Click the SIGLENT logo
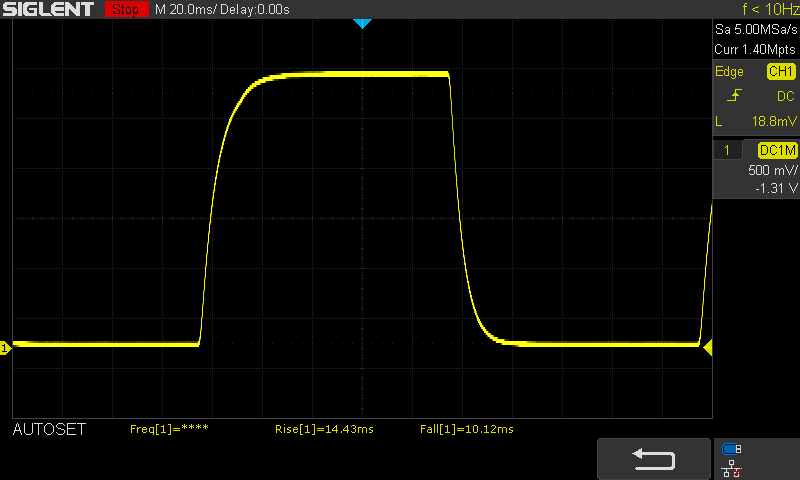The width and height of the screenshot is (800, 480). pyautogui.click(x=48, y=9)
